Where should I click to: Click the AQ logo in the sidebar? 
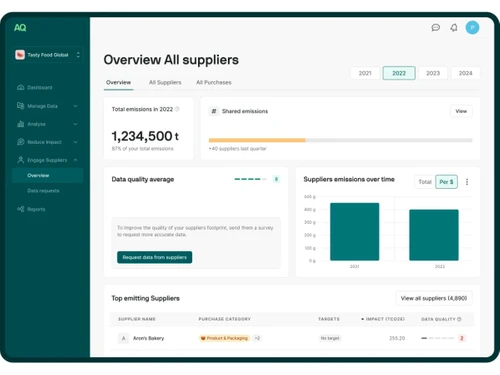[20, 28]
